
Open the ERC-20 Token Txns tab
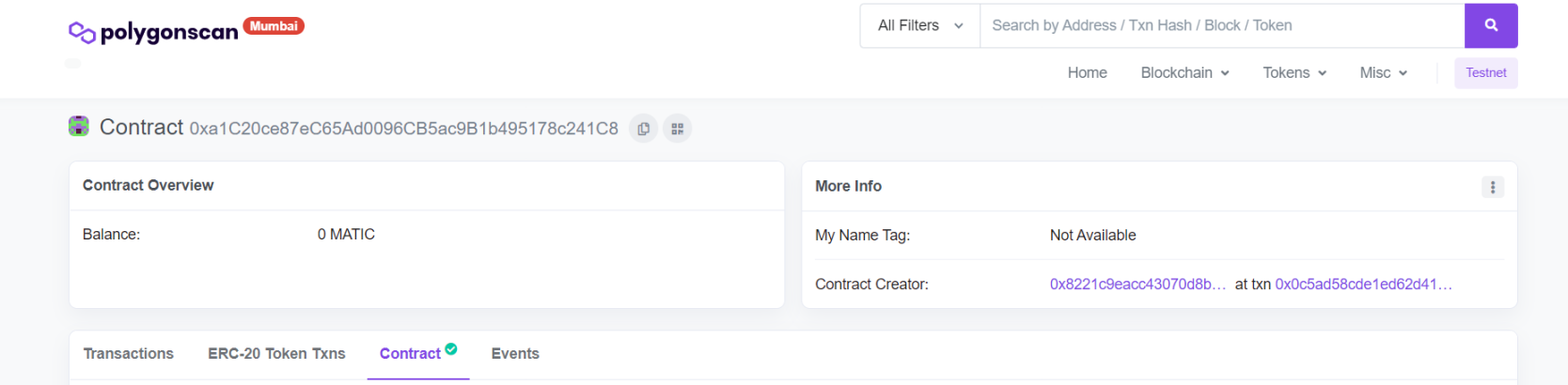pos(276,354)
